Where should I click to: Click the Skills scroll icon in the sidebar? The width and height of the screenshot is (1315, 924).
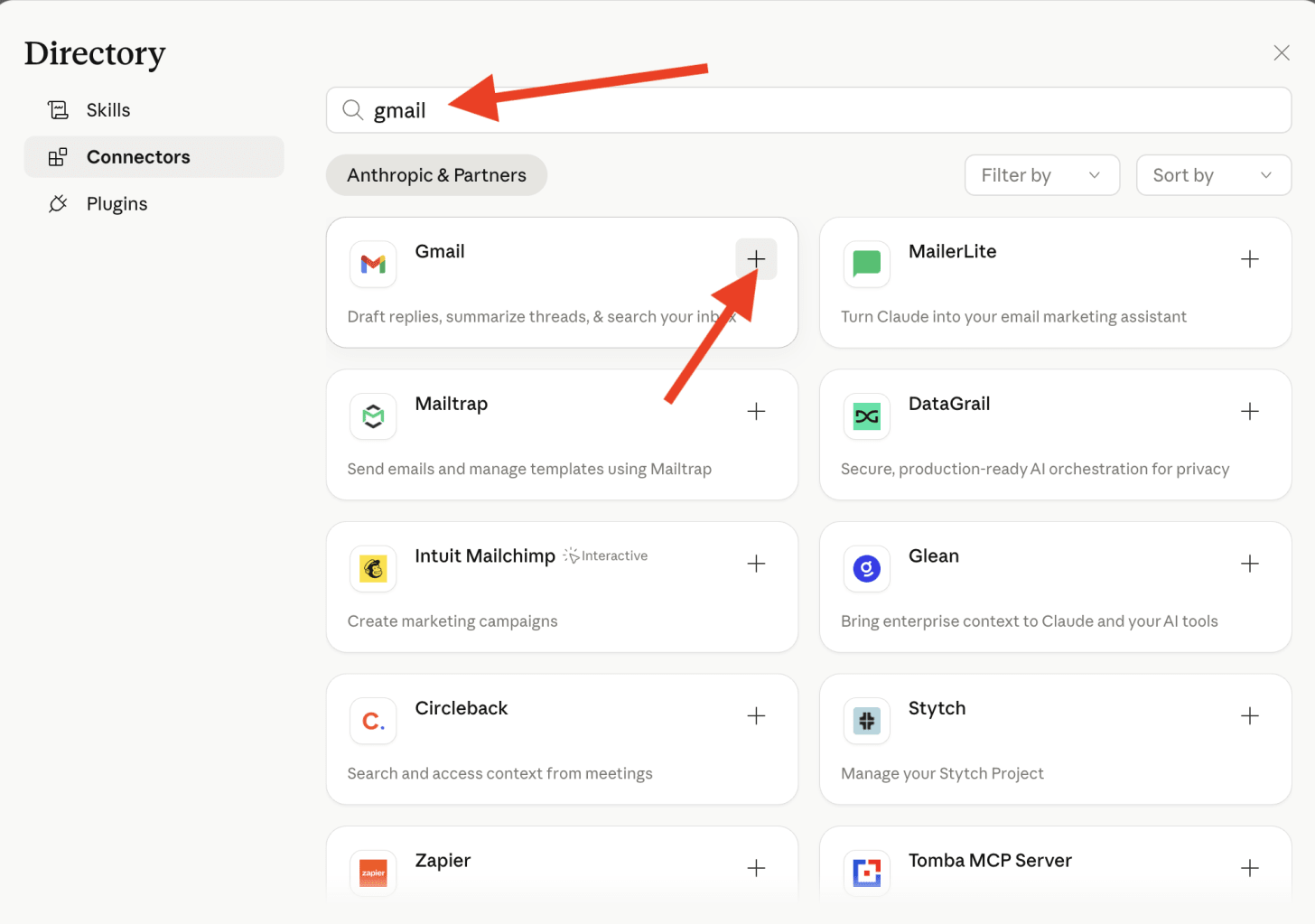tap(58, 110)
